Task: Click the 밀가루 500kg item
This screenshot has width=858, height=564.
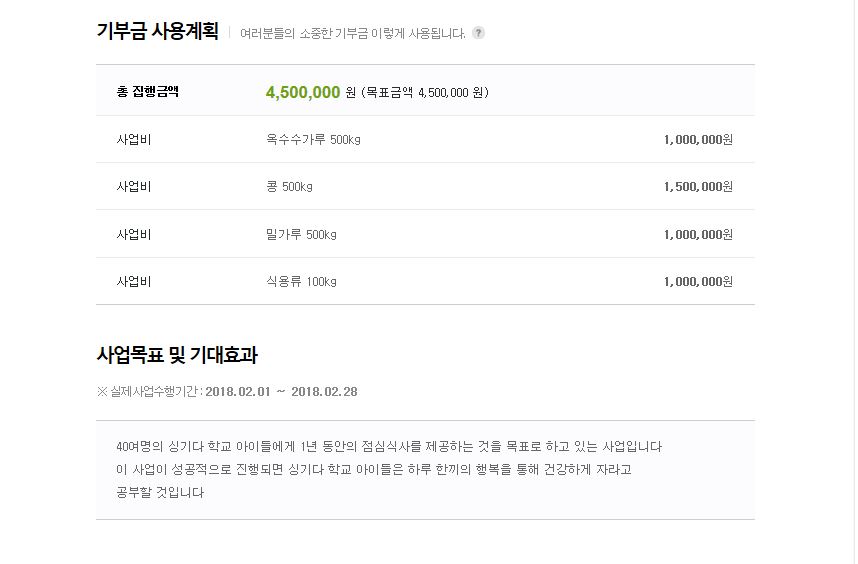Action: (x=301, y=235)
